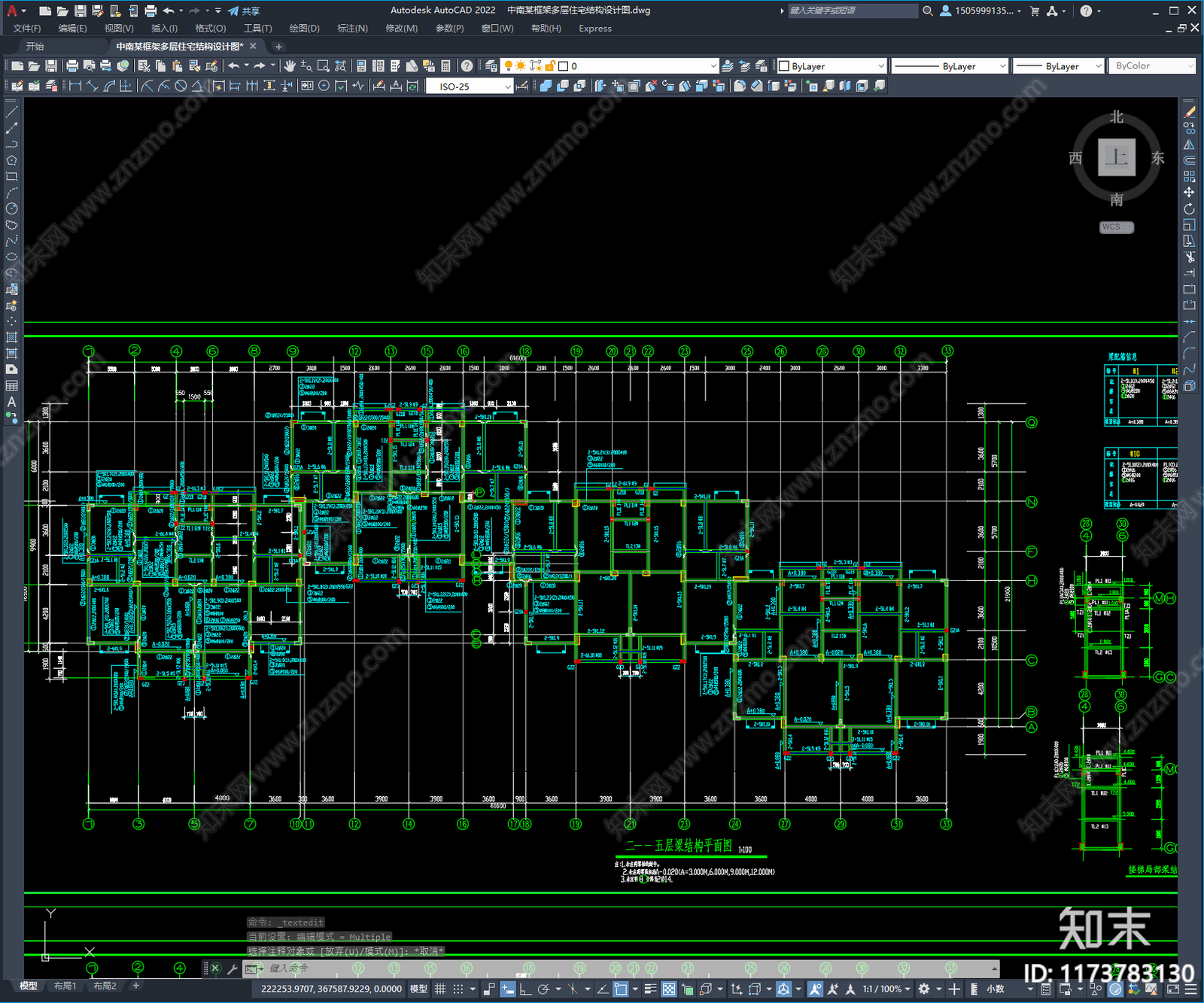The width and height of the screenshot is (1204, 1003).
Task: Toggle polar tracking in status bar
Action: (543, 989)
